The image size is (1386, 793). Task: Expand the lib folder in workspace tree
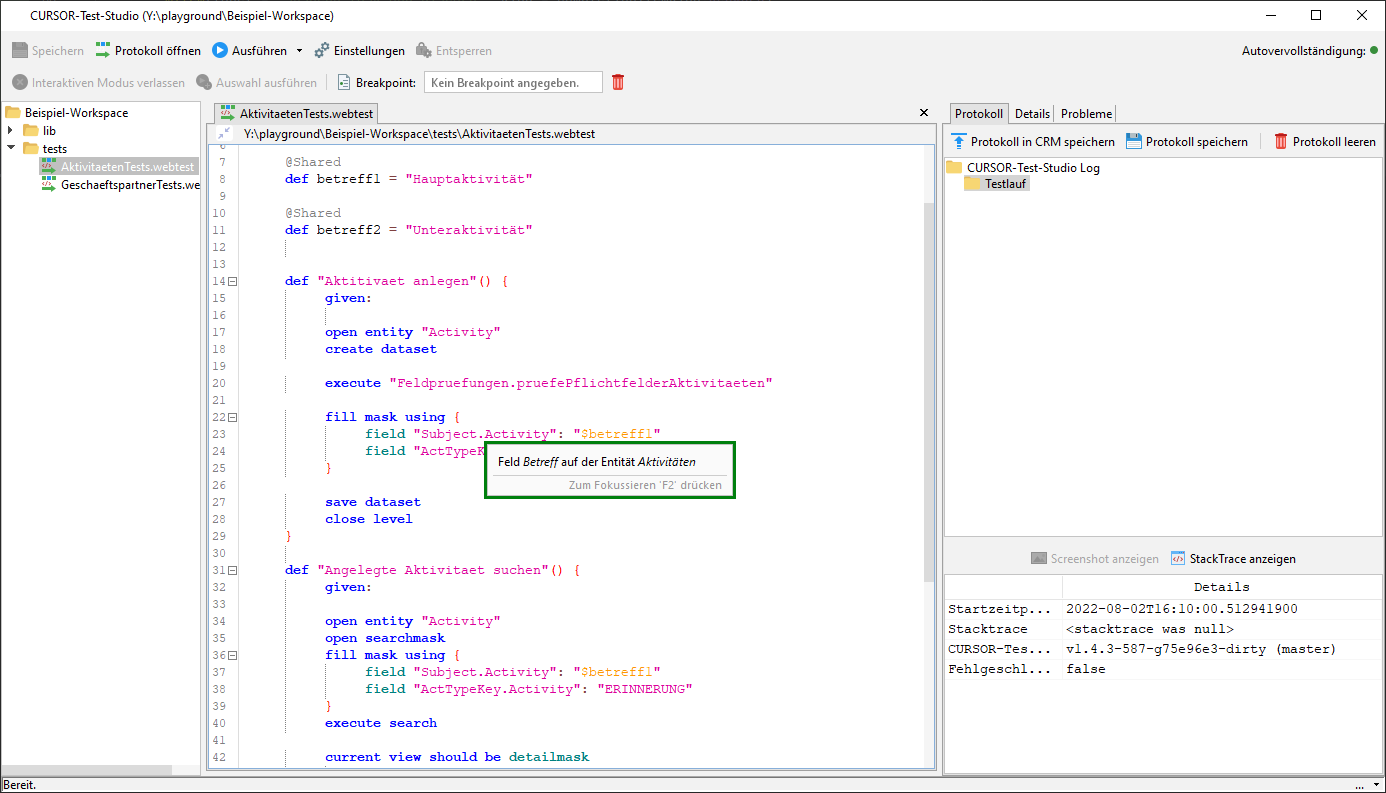click(11, 131)
